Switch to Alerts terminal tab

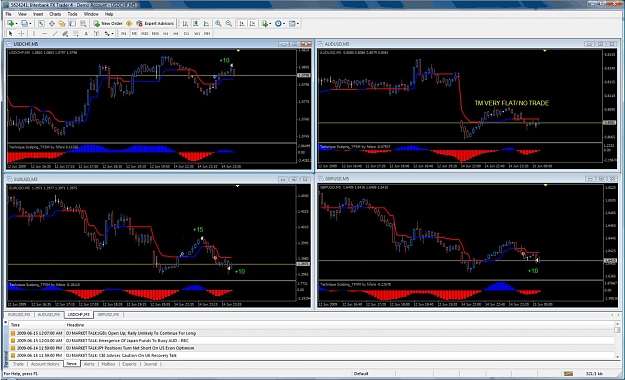(89, 364)
